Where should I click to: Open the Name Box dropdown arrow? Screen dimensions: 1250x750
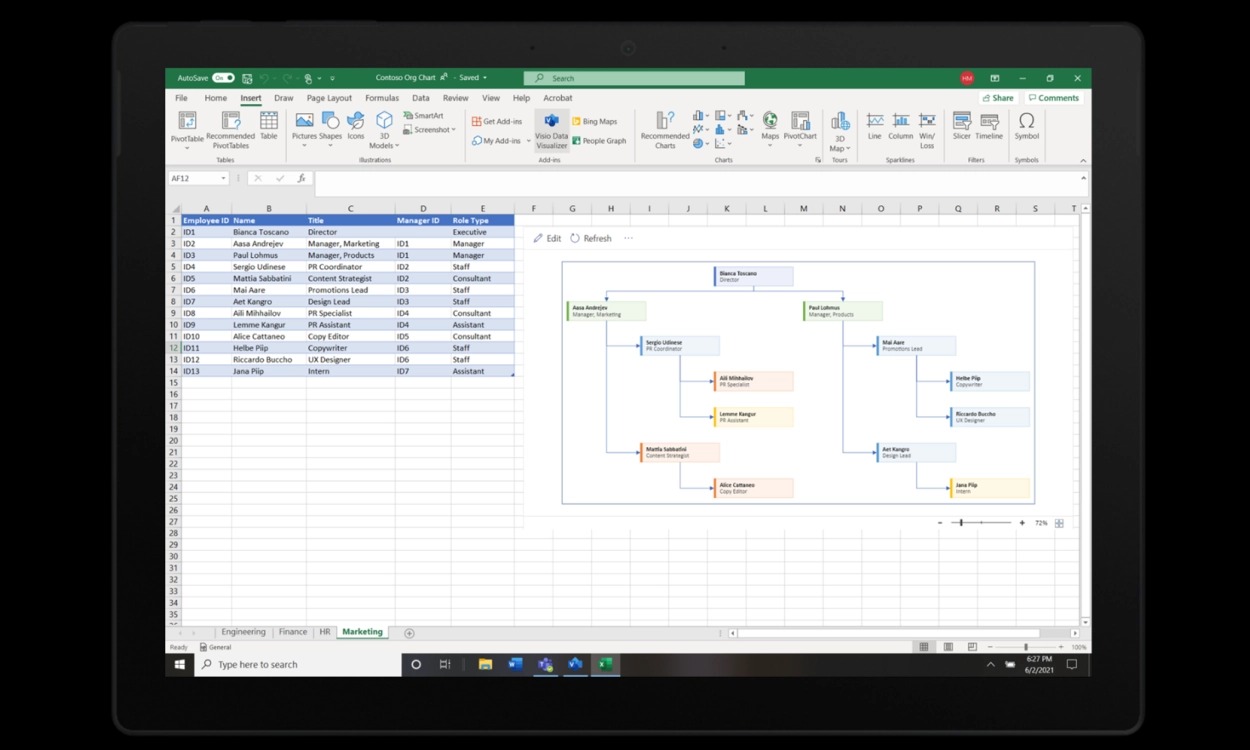pyautogui.click(x=223, y=179)
